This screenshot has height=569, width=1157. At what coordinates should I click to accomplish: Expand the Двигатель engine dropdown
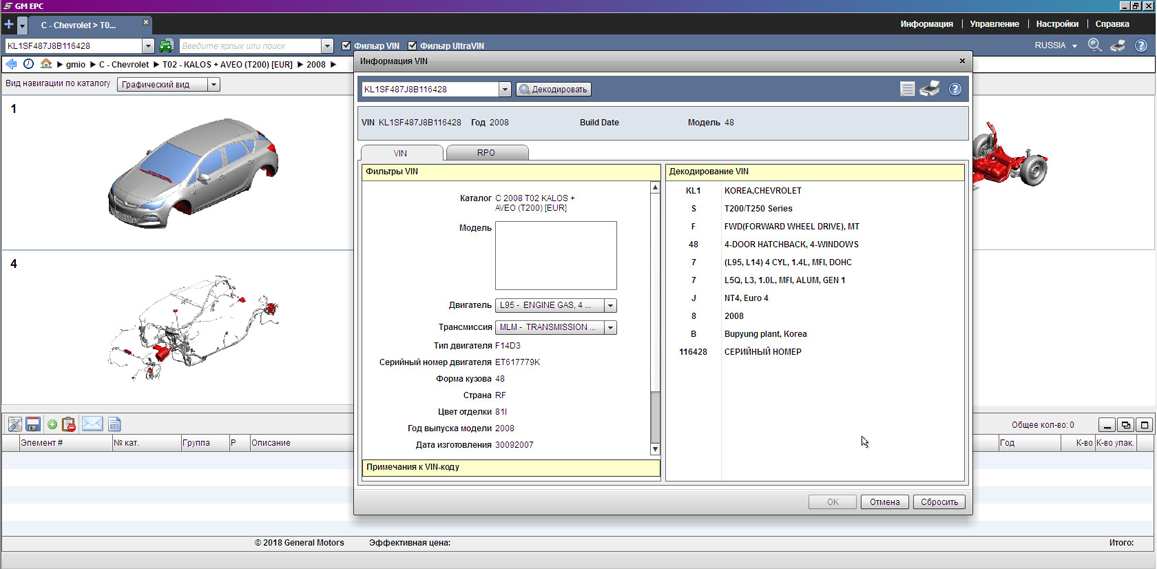[610, 306]
